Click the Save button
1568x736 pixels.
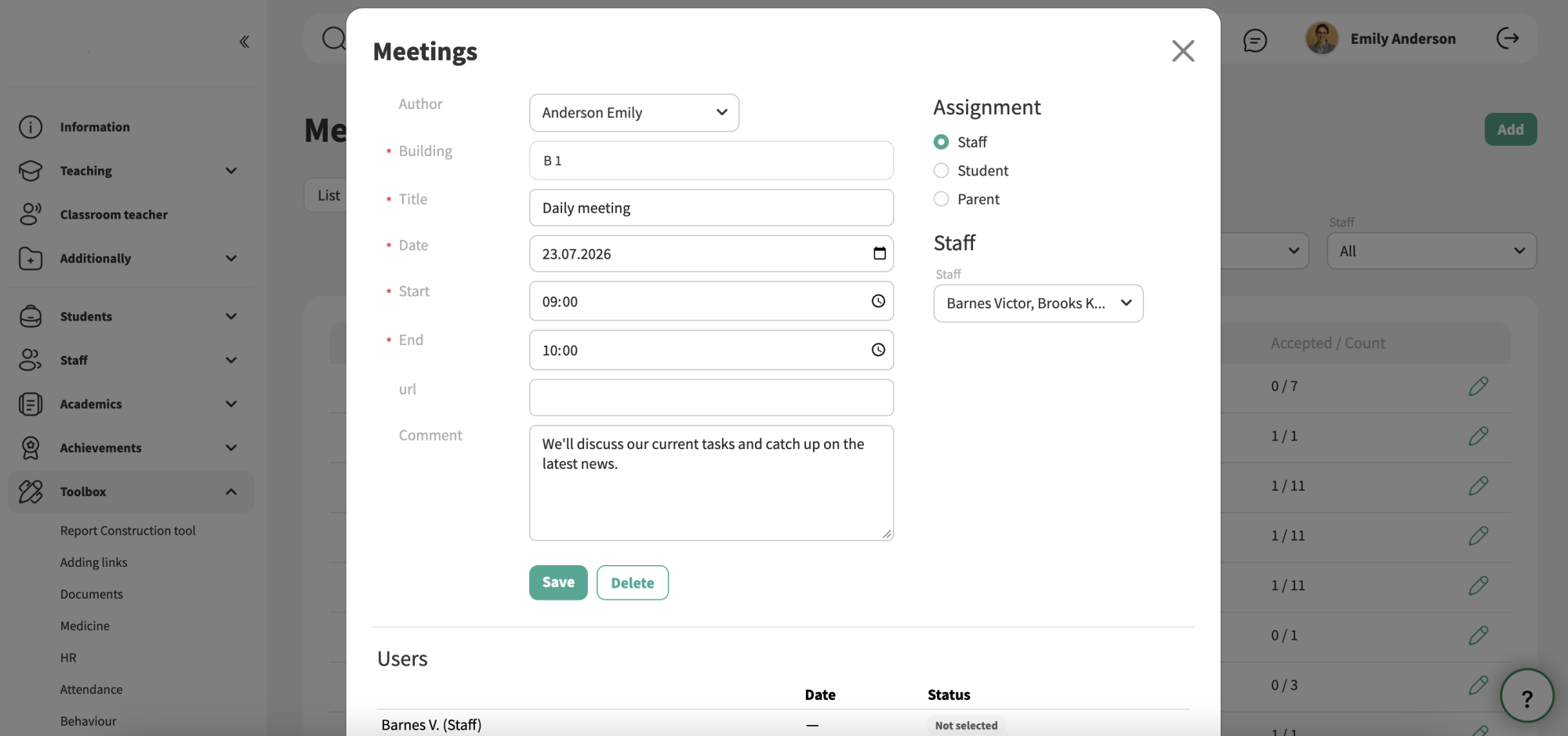tap(558, 582)
